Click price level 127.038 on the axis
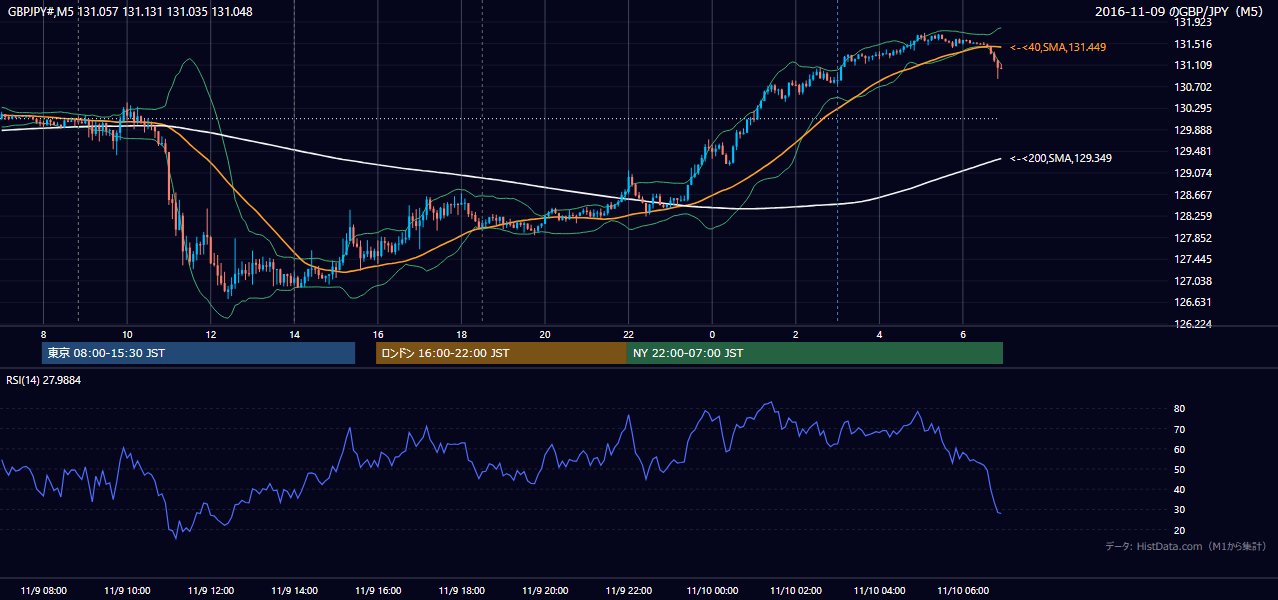 click(1193, 281)
